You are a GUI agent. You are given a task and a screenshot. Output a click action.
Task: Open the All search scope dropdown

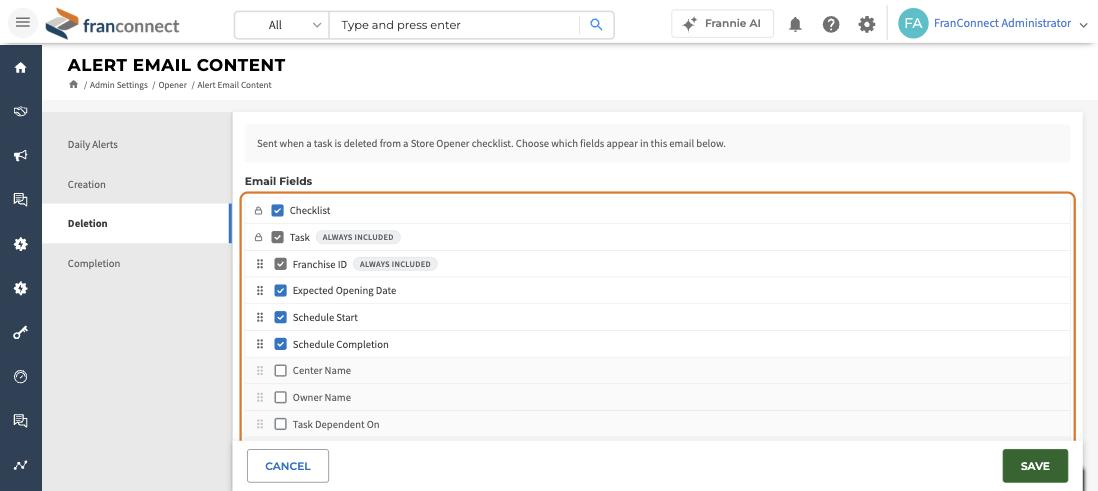tap(282, 25)
